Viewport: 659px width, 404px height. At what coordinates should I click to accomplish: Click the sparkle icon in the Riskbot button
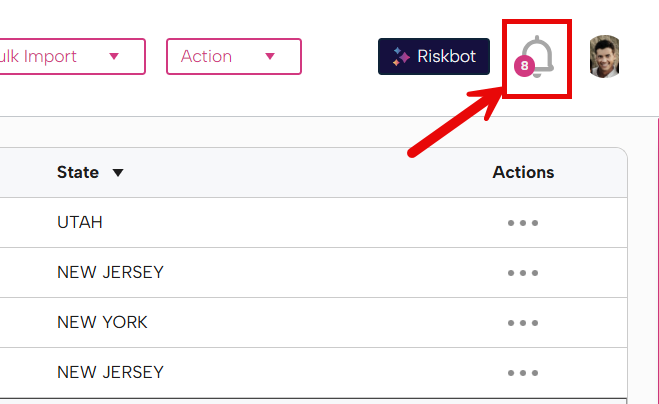click(x=401, y=57)
